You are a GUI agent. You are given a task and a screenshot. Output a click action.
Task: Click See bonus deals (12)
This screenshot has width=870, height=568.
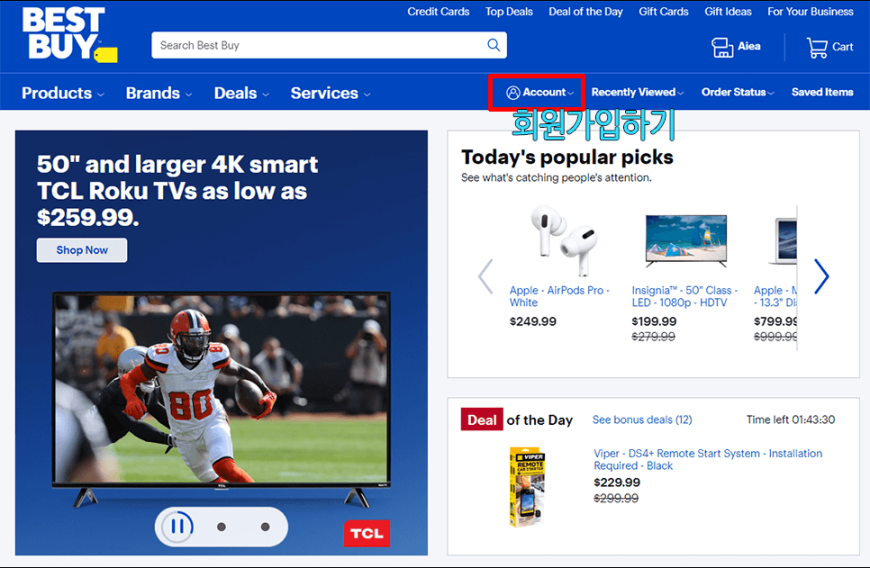[x=642, y=420]
